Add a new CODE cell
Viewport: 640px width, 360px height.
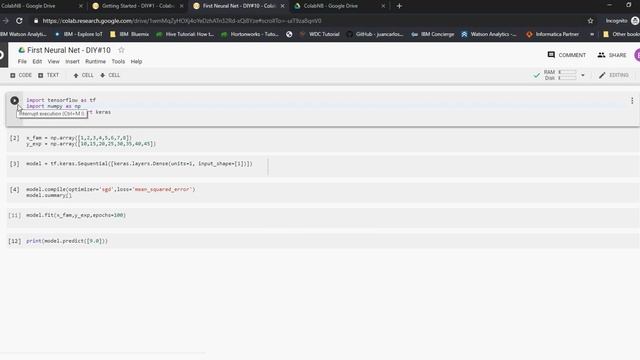[x=21, y=75]
